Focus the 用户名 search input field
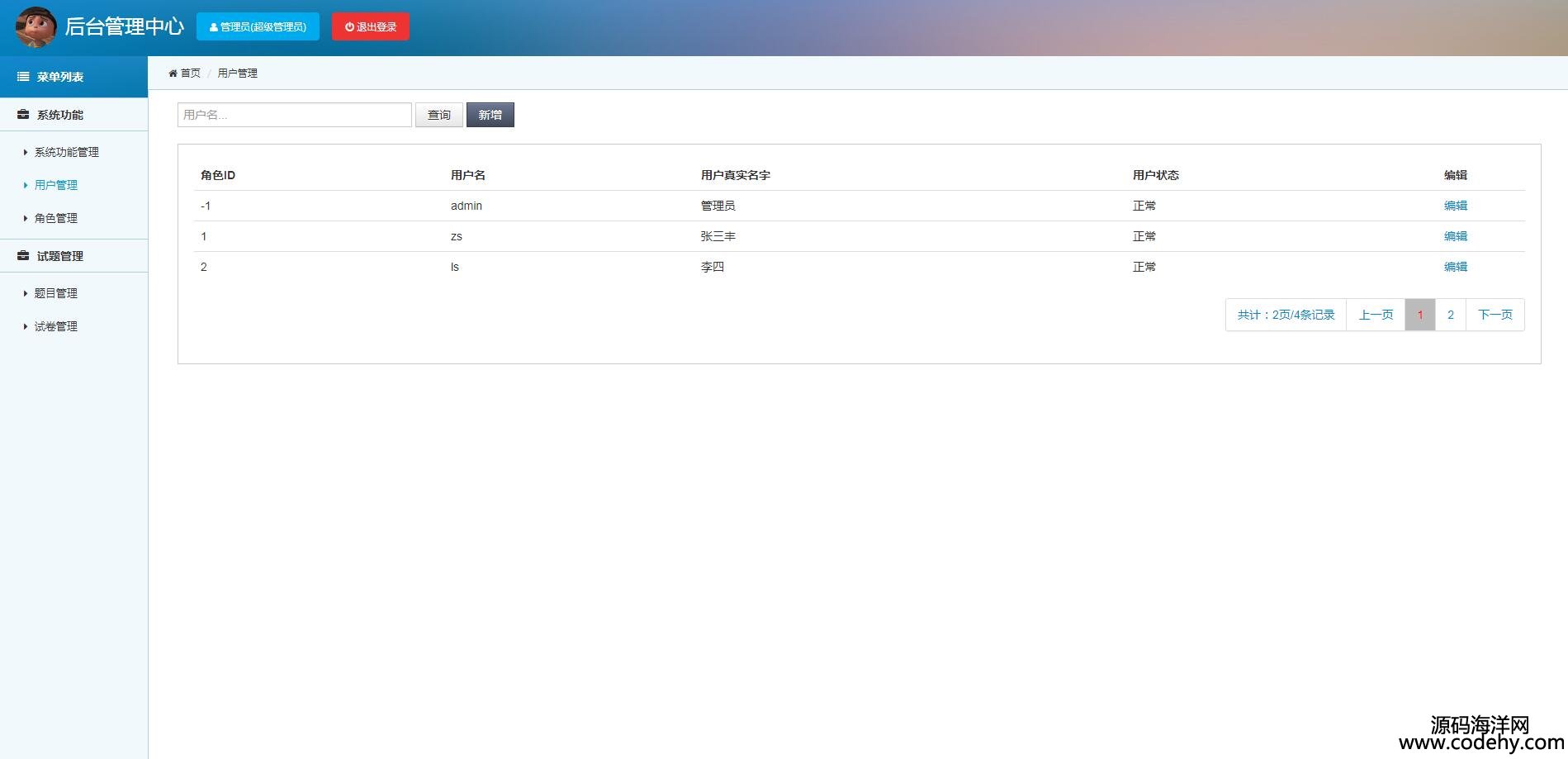The height and width of the screenshot is (759, 1568). click(295, 115)
